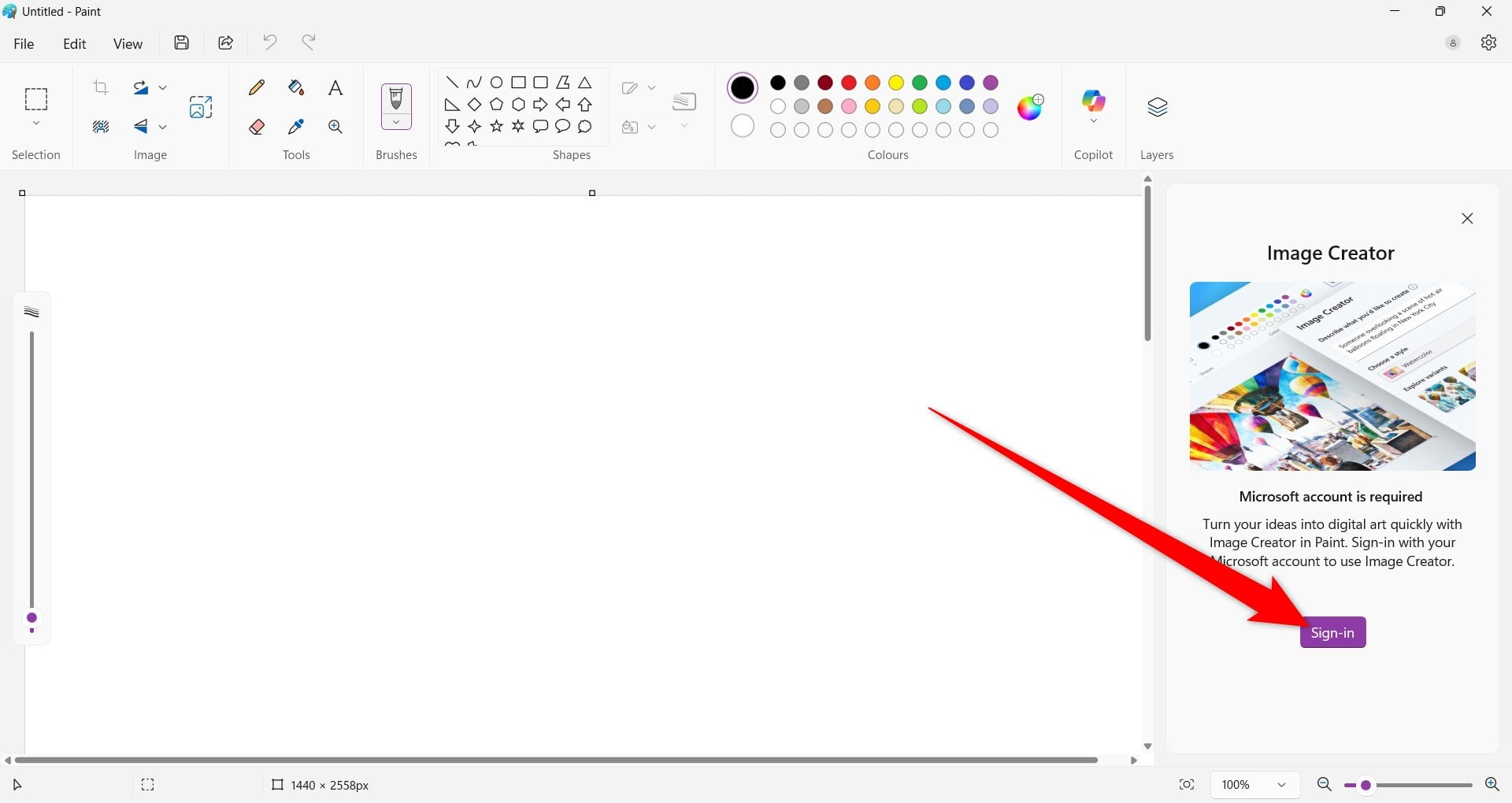The height and width of the screenshot is (803, 1512).
Task: Open the Copilot menu
Action: tap(1093, 107)
